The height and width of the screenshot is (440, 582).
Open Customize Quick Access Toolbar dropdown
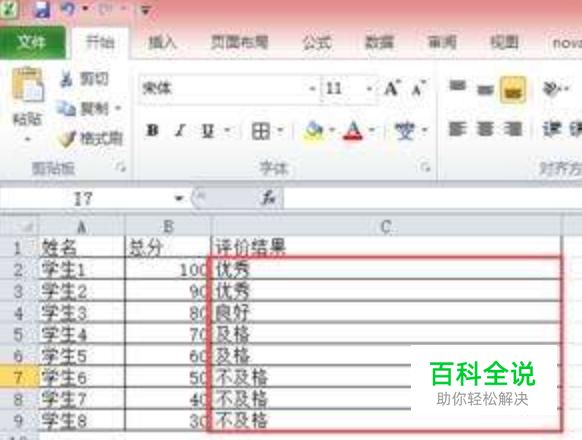coord(146,10)
